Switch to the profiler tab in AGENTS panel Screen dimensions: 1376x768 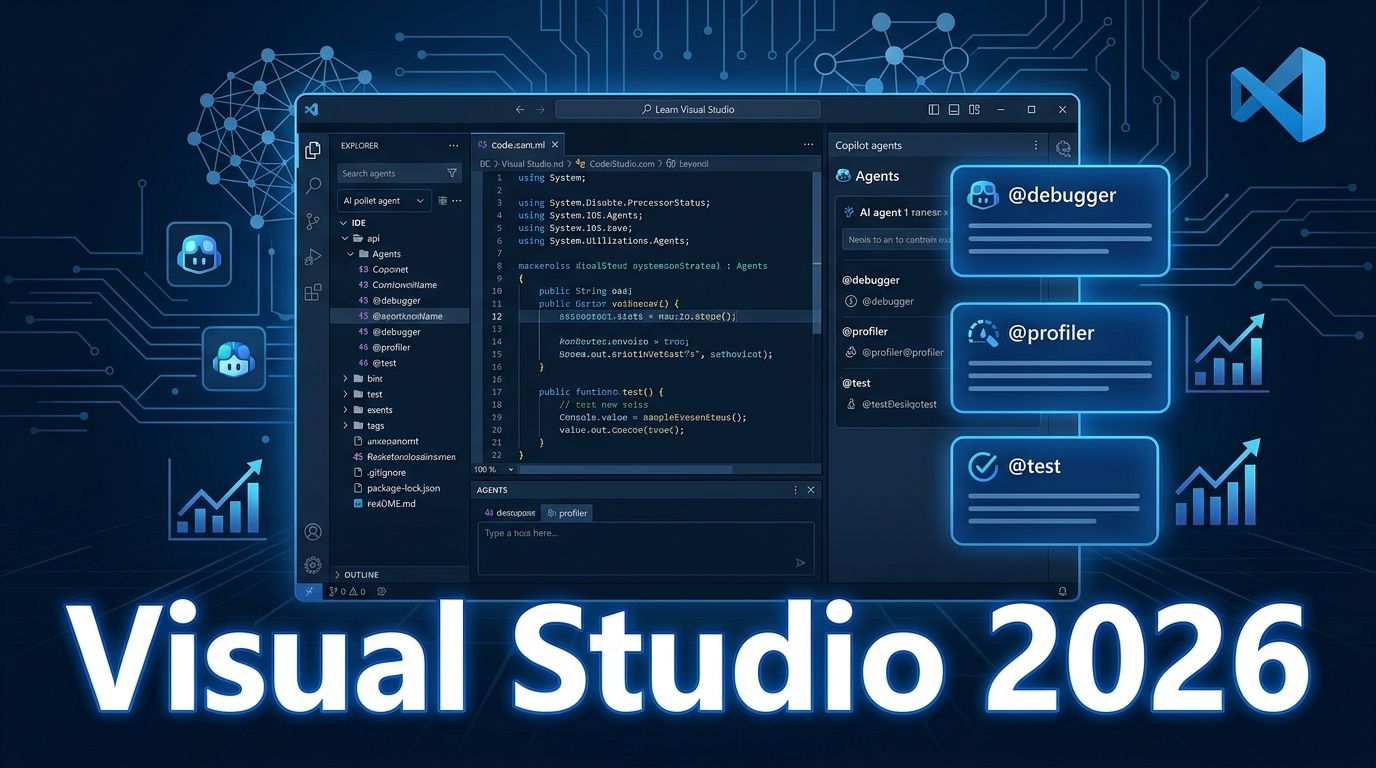click(x=567, y=513)
